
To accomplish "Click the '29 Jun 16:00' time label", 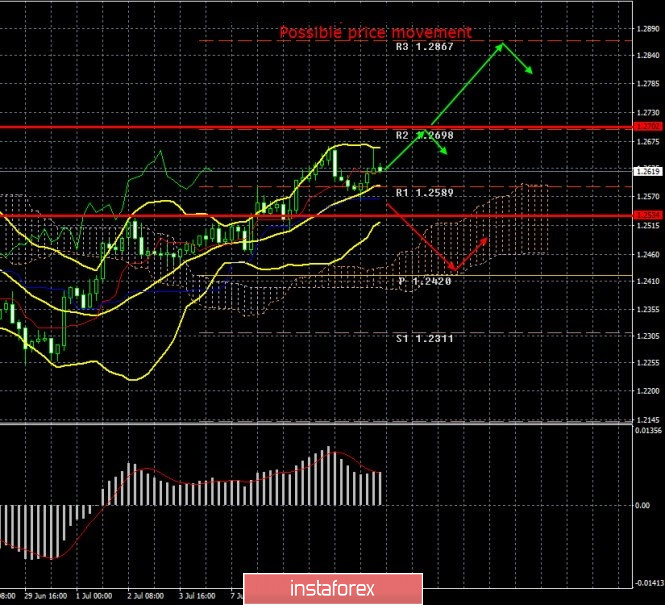I will (45, 596).
